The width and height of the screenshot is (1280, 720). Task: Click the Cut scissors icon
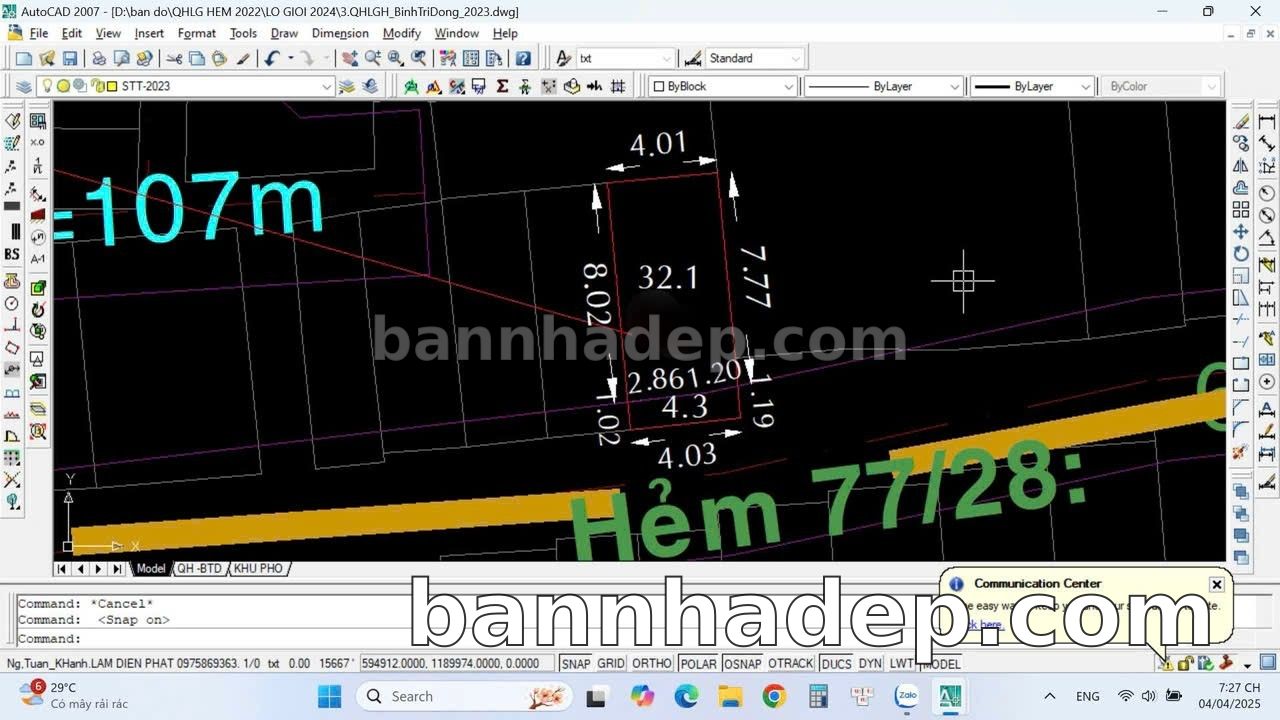(x=175, y=59)
